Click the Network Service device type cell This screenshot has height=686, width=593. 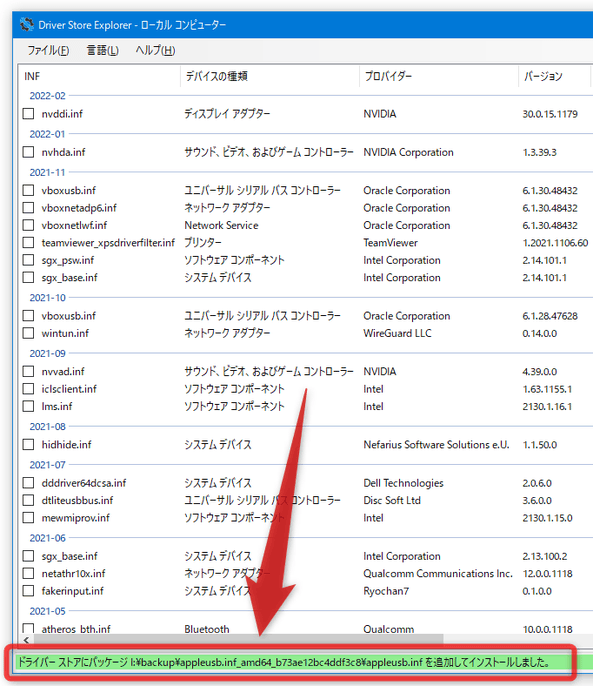tap(221, 225)
